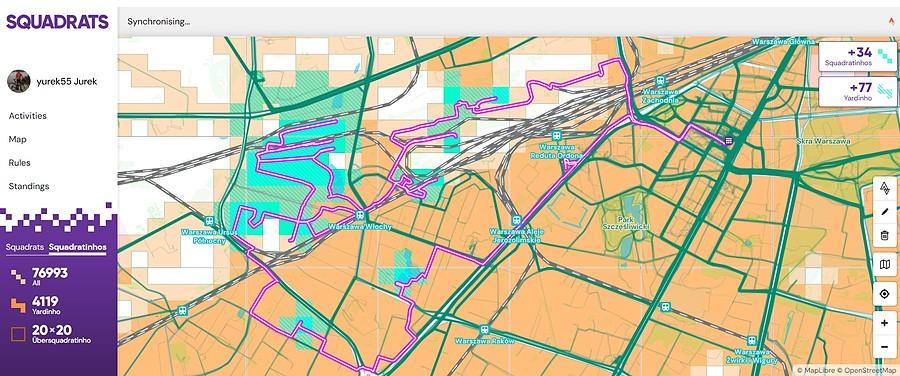Click the Warszawa Główna map label
The height and width of the screenshot is (376, 900).
[784, 42]
